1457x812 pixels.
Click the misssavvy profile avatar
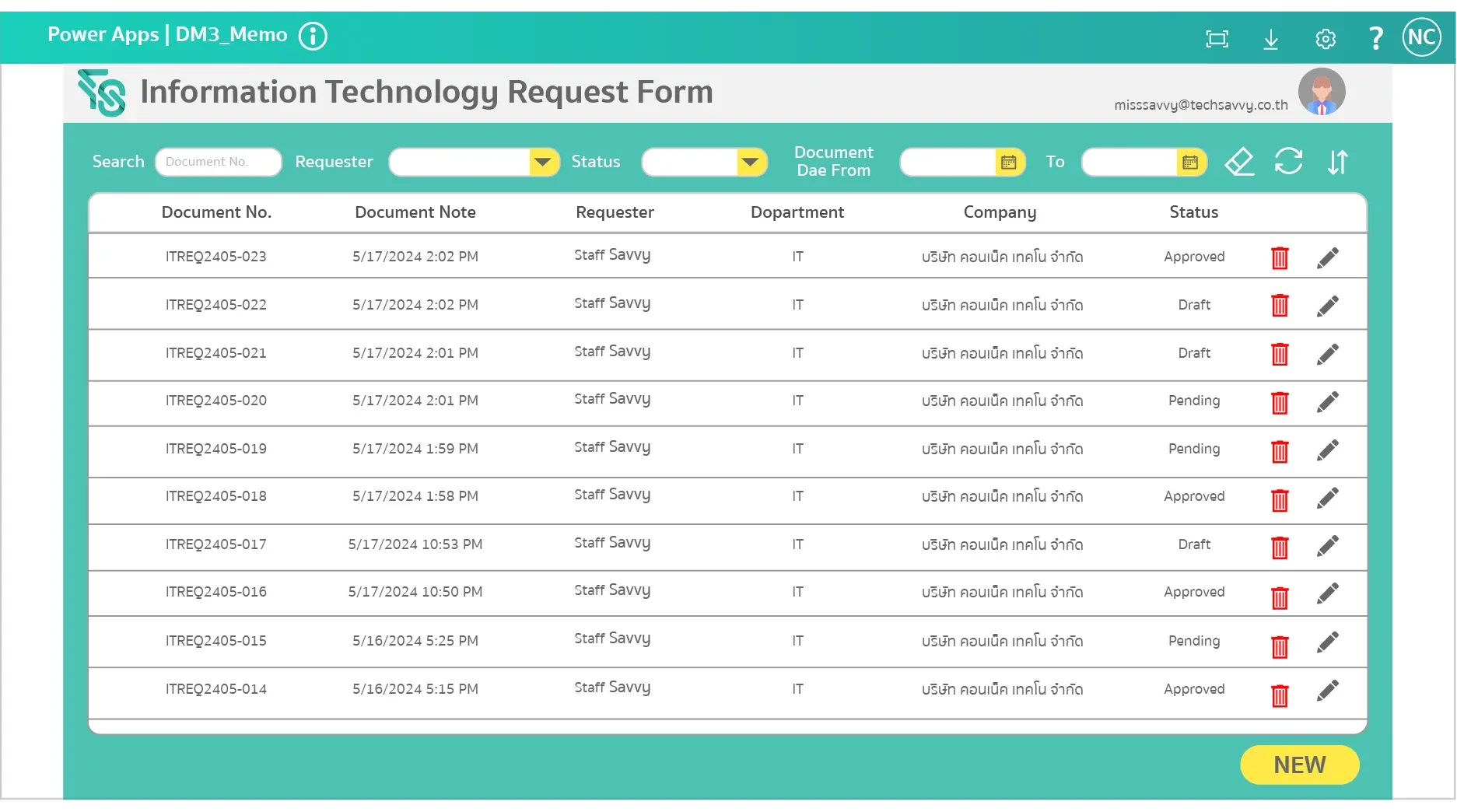point(1321,91)
